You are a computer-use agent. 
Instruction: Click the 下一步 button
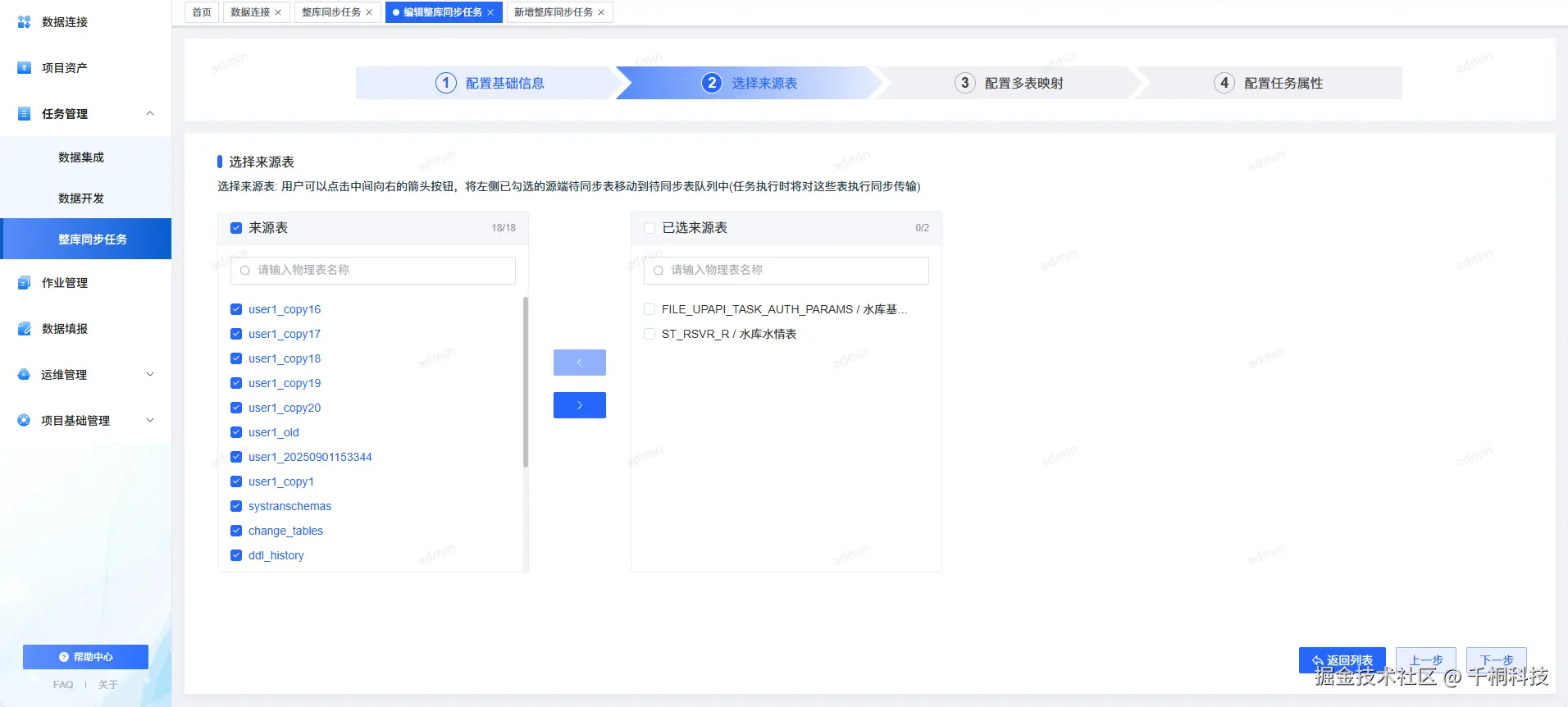1497,660
